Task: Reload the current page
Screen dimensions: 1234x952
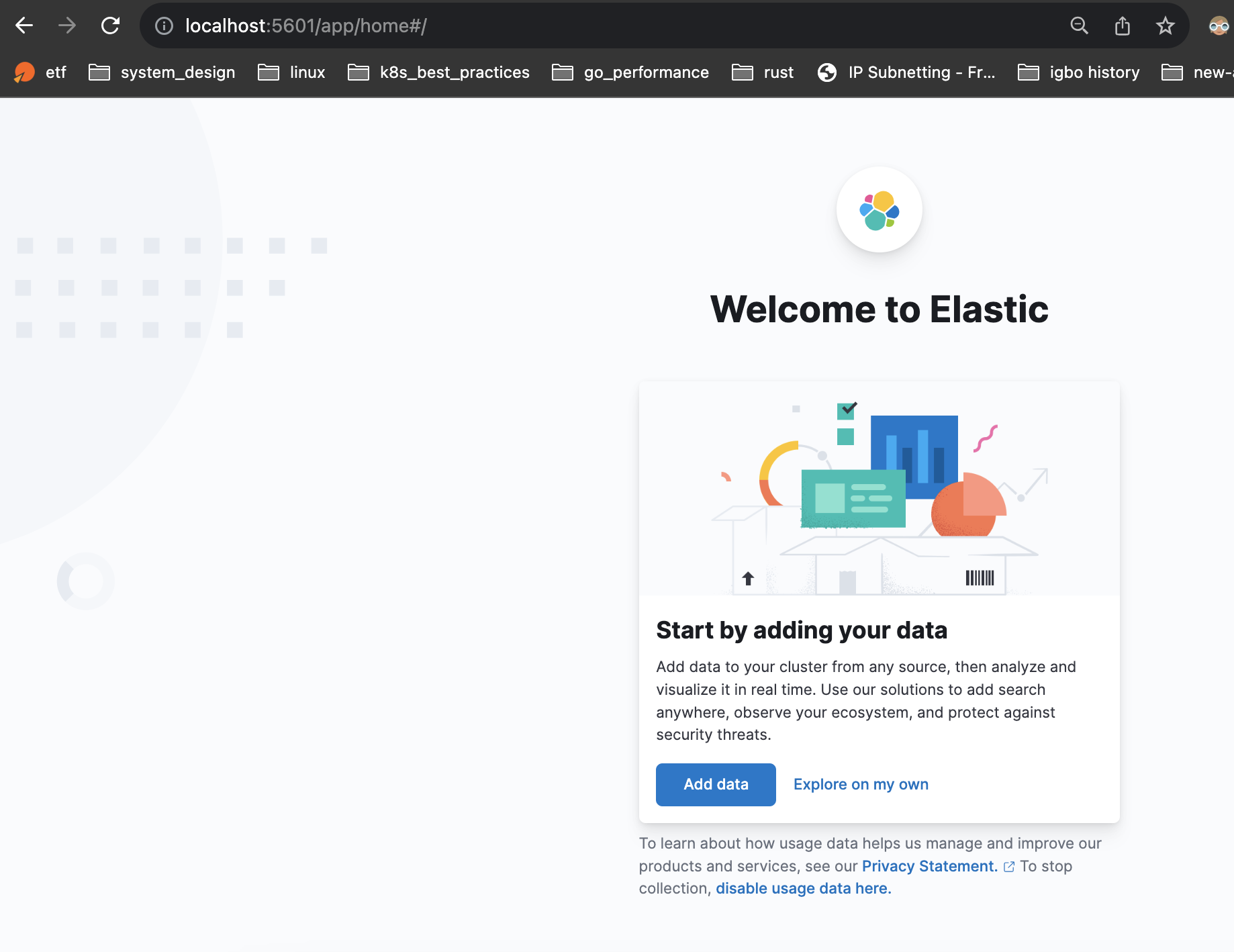Action: 110,26
